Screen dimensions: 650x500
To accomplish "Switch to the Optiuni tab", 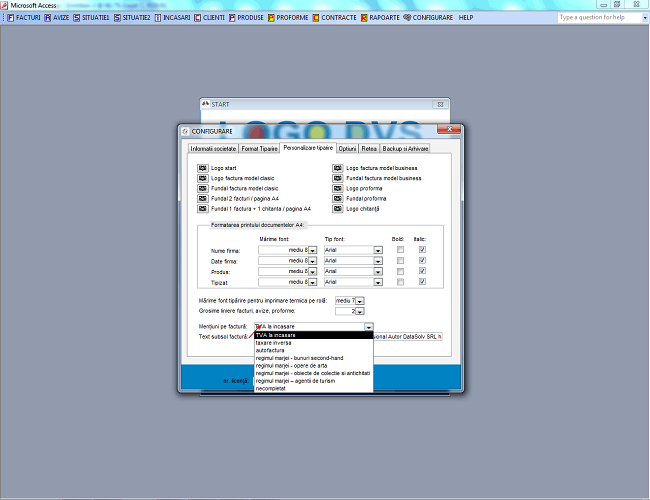I will click(347, 148).
